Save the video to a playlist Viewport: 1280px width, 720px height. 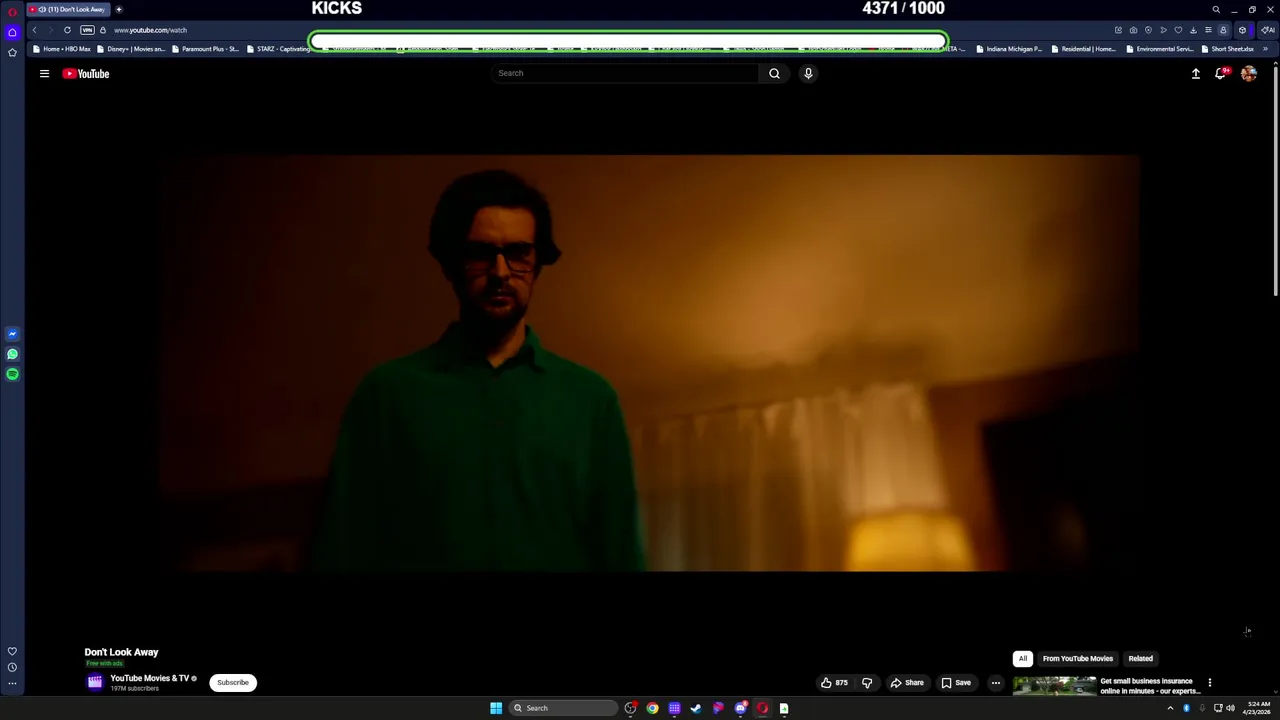click(x=956, y=683)
